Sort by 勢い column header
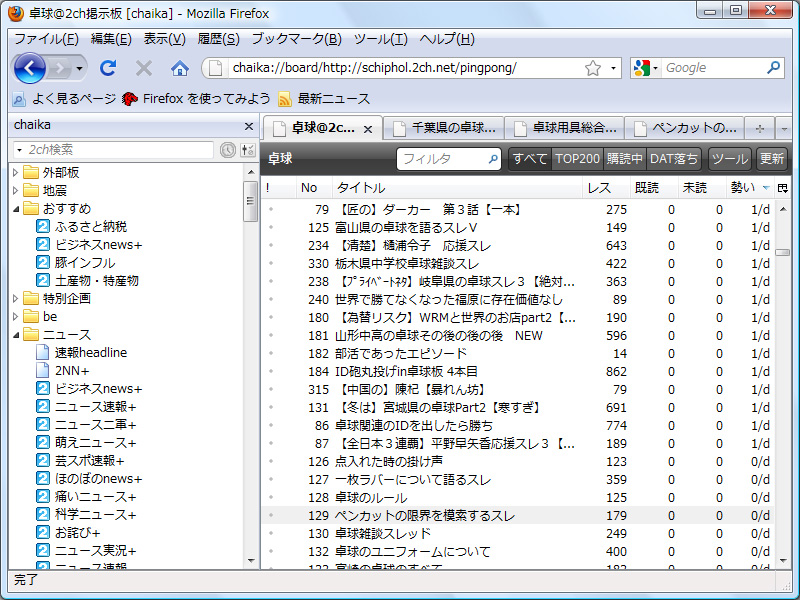Screen dimensions: 800x600 click(x=750, y=188)
